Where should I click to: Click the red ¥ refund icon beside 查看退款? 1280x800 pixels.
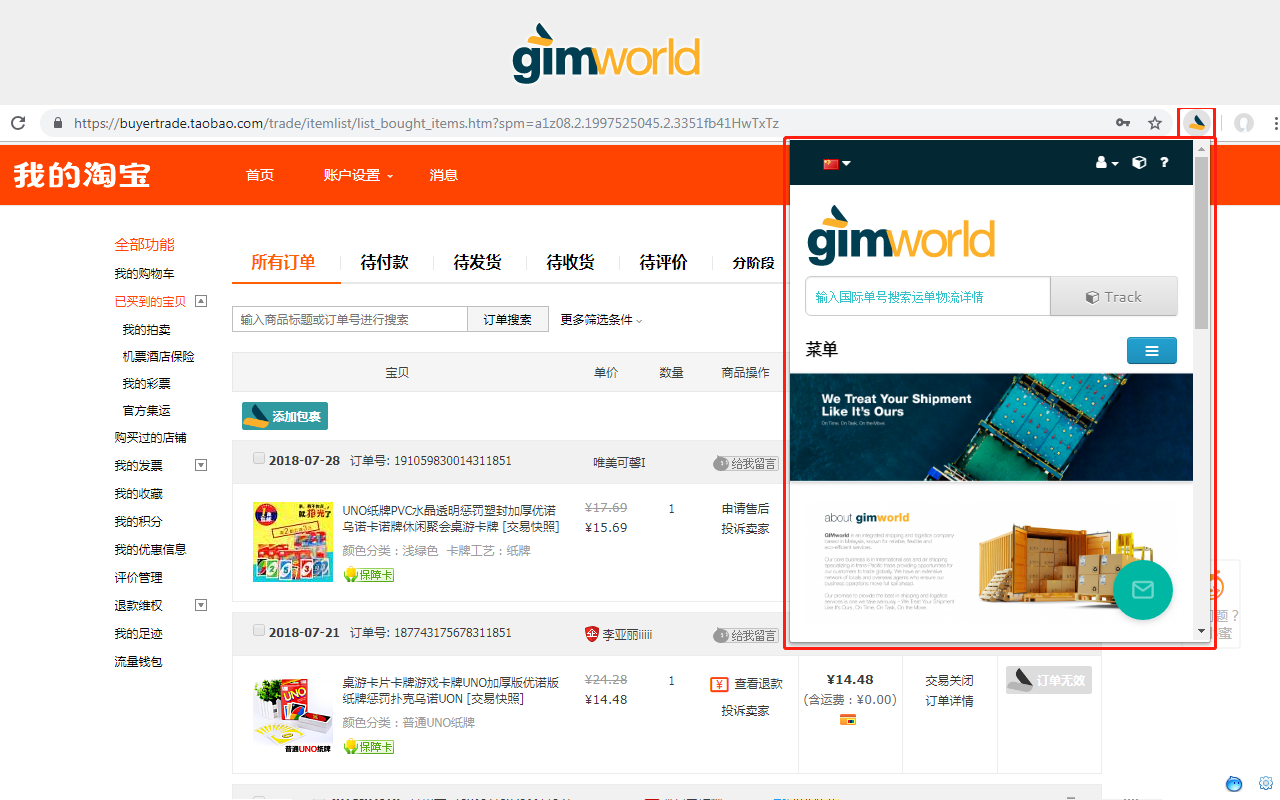(x=719, y=684)
